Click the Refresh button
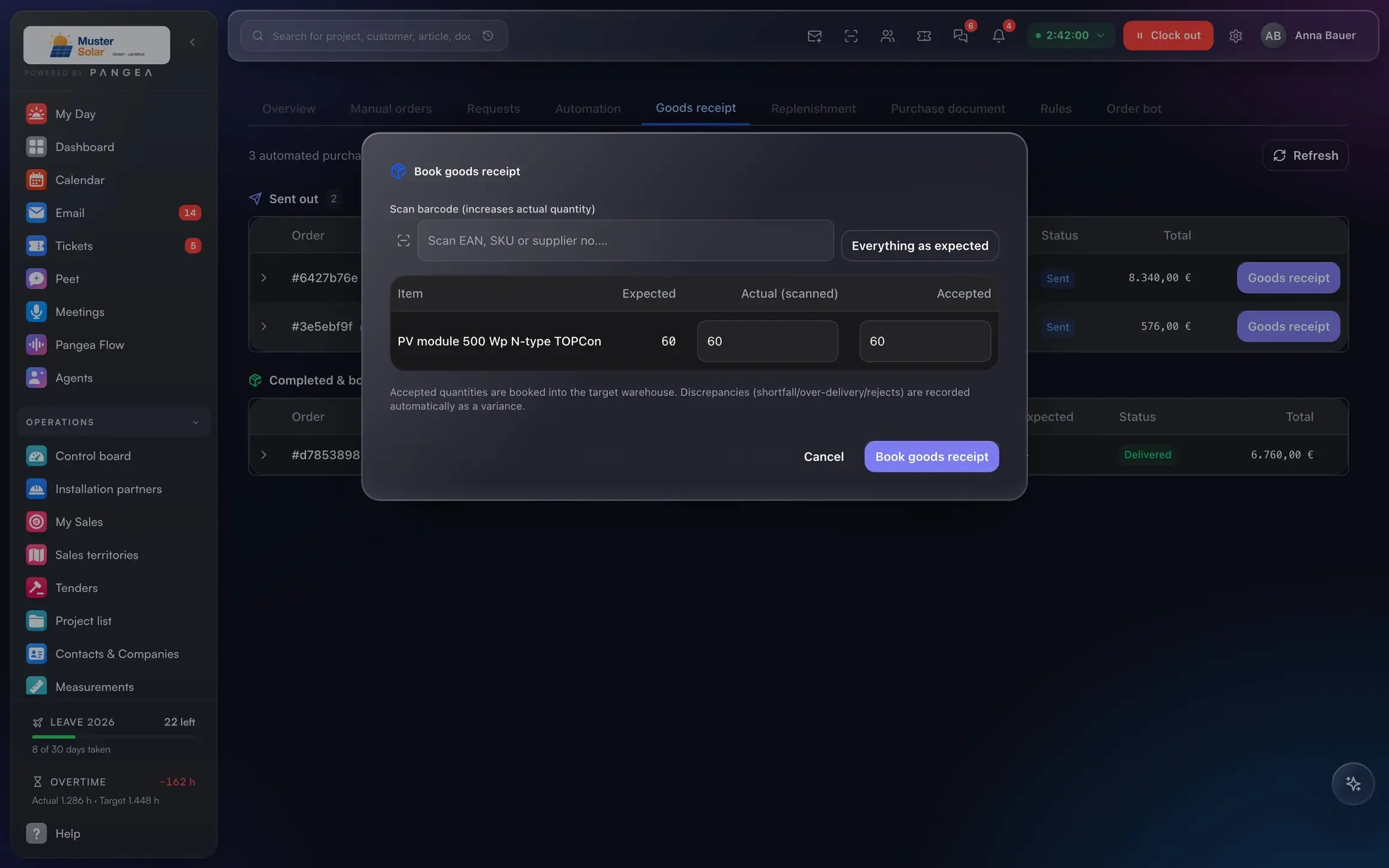 (1305, 155)
